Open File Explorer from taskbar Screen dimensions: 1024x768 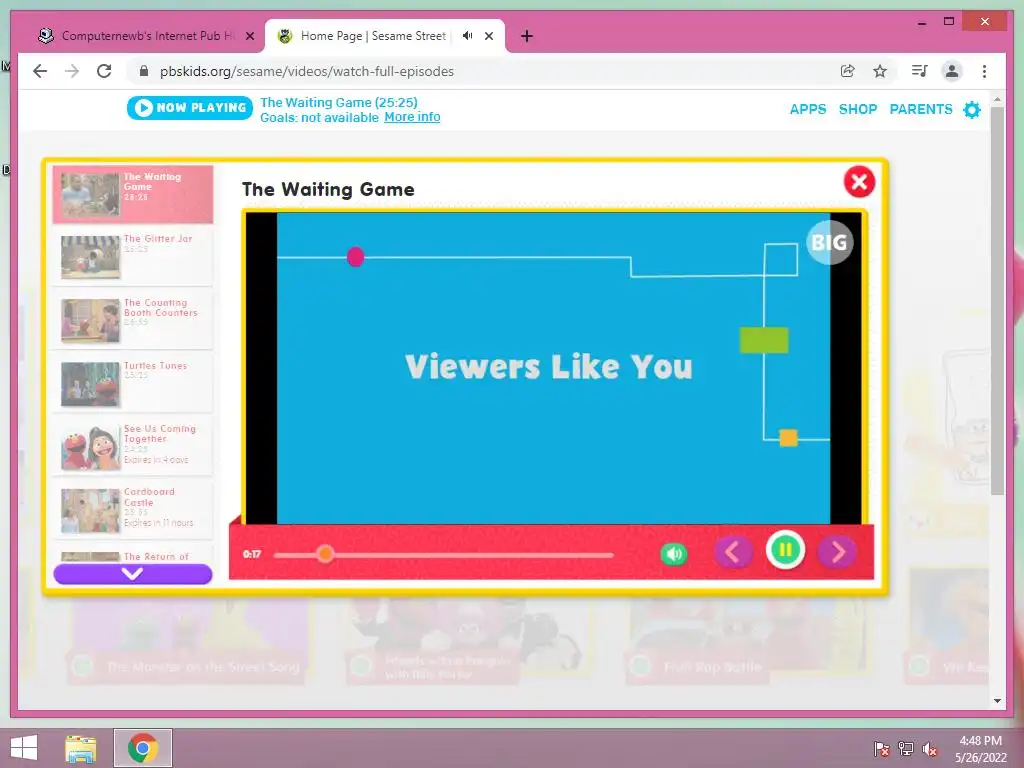pos(81,748)
